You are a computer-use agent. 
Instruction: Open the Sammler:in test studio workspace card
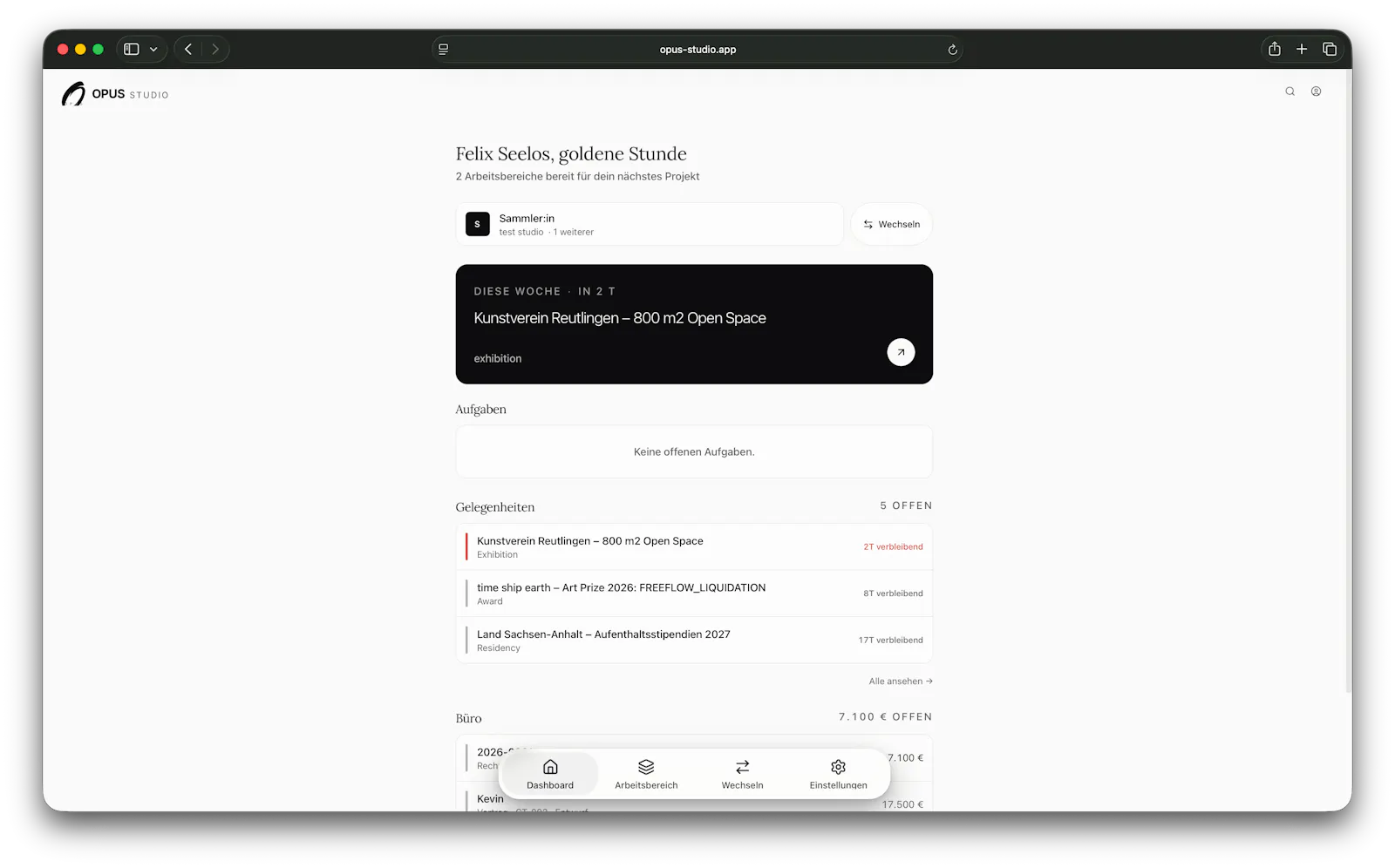tap(650, 224)
